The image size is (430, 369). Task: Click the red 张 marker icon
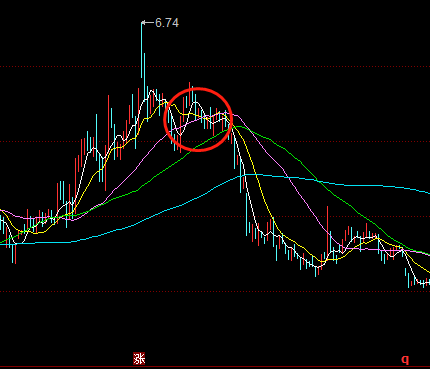click(139, 359)
